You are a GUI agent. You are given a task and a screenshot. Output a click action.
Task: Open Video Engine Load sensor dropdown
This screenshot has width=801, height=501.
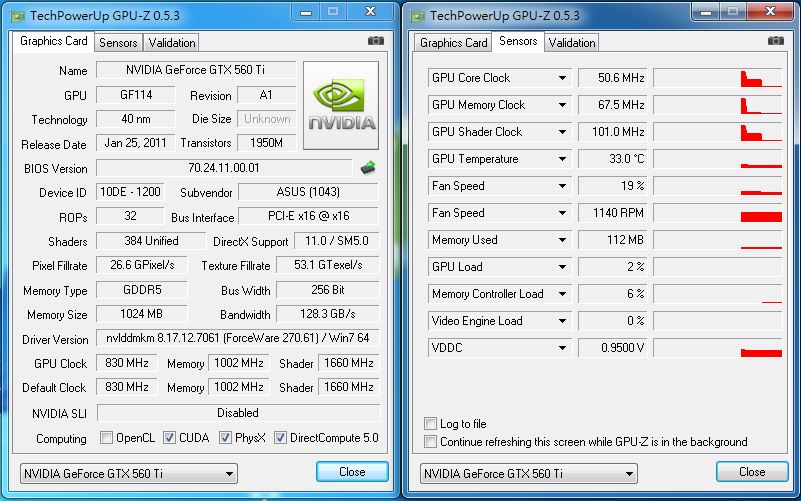click(x=562, y=321)
